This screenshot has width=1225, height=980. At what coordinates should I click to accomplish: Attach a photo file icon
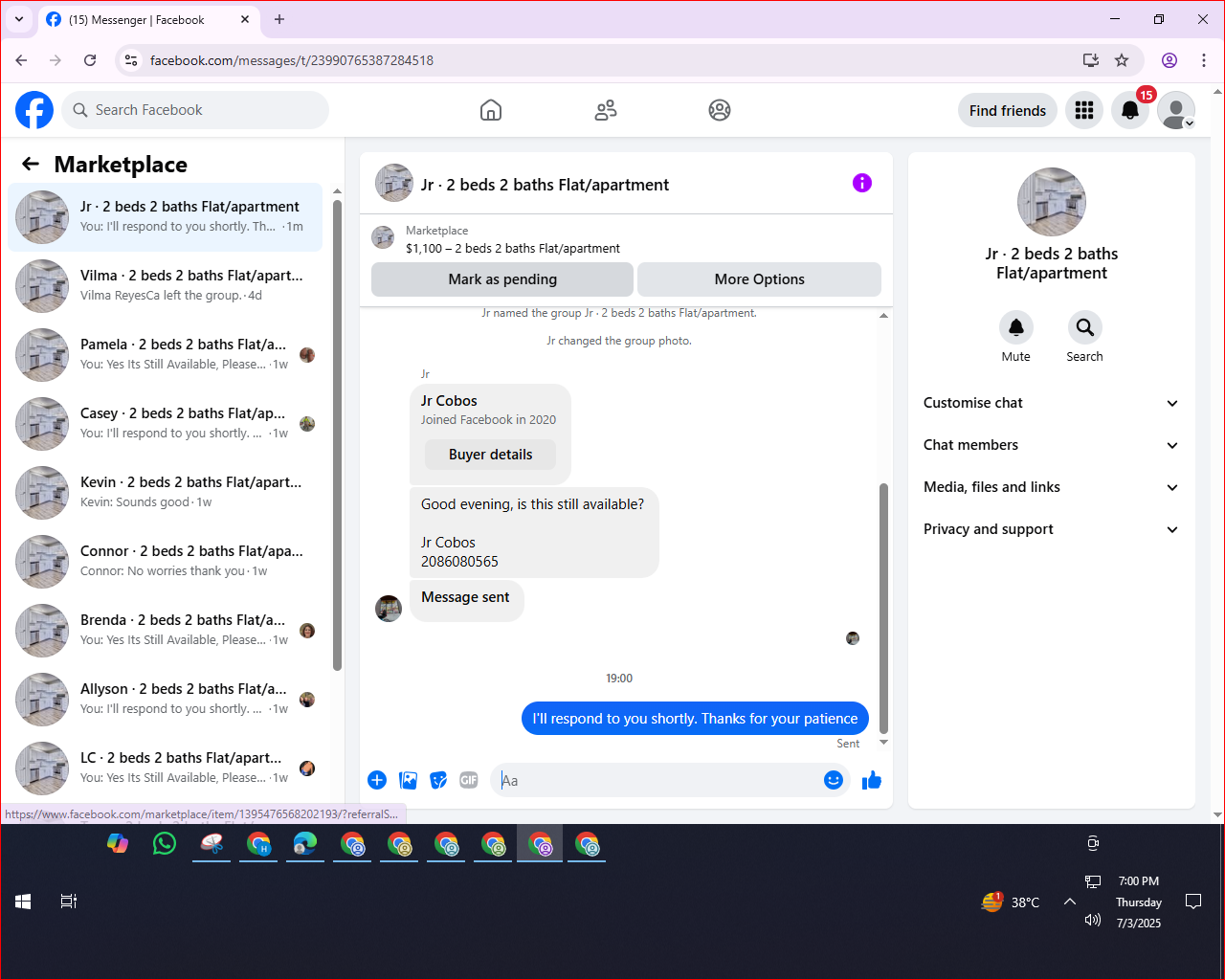tap(408, 780)
